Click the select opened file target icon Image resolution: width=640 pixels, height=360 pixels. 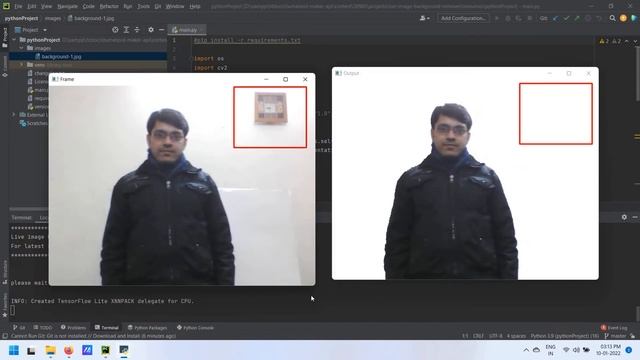(x=116, y=30)
